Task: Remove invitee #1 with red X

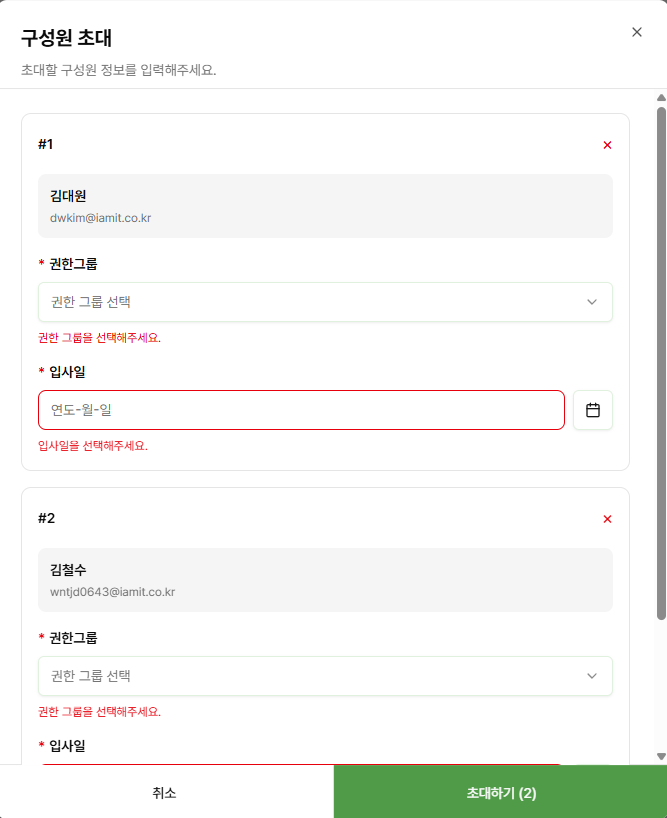Action: 607,145
